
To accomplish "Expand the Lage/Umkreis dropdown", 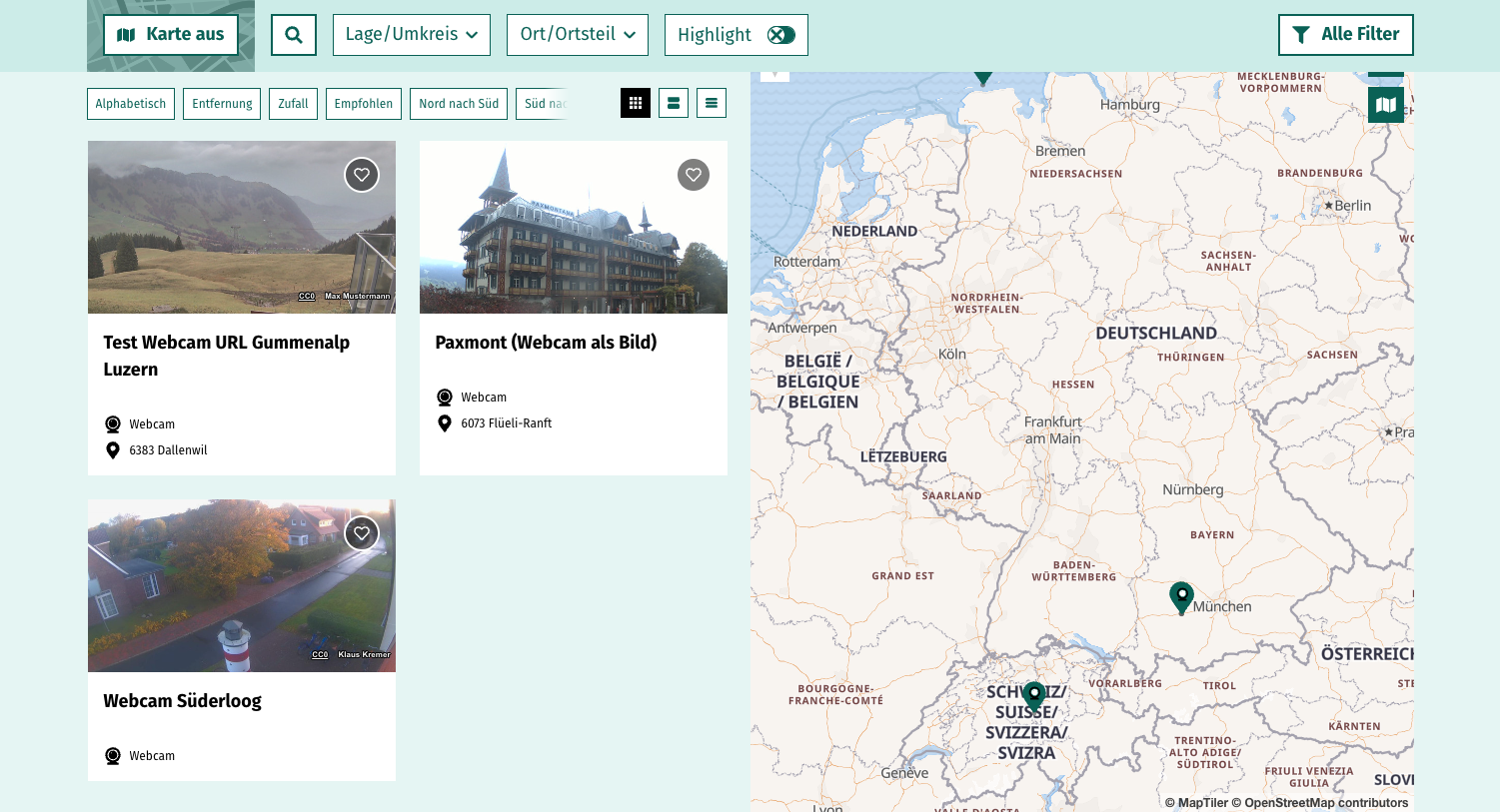I will tap(412, 35).
